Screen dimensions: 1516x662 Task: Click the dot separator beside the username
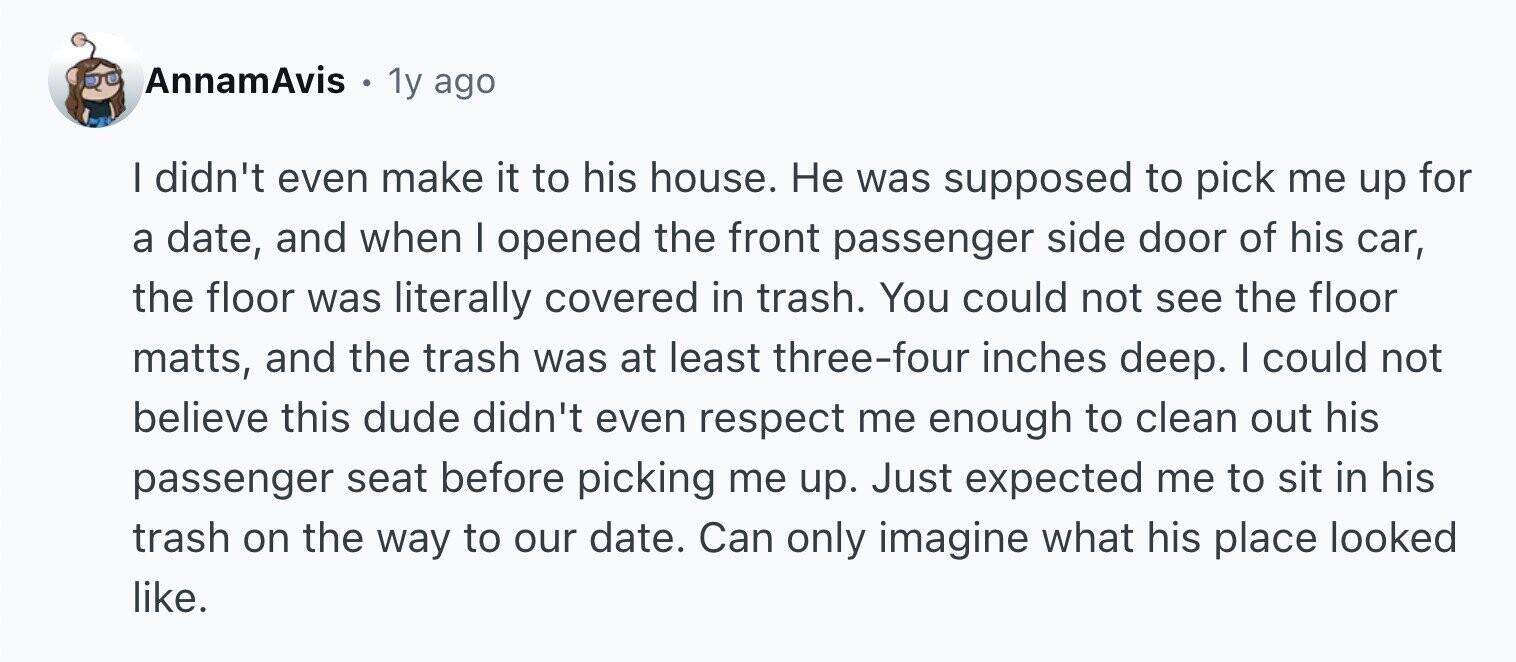click(366, 83)
